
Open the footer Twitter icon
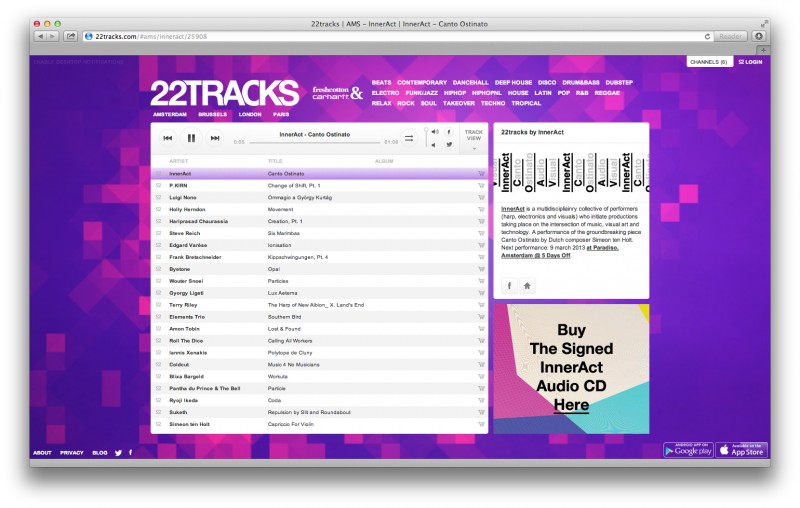118,453
